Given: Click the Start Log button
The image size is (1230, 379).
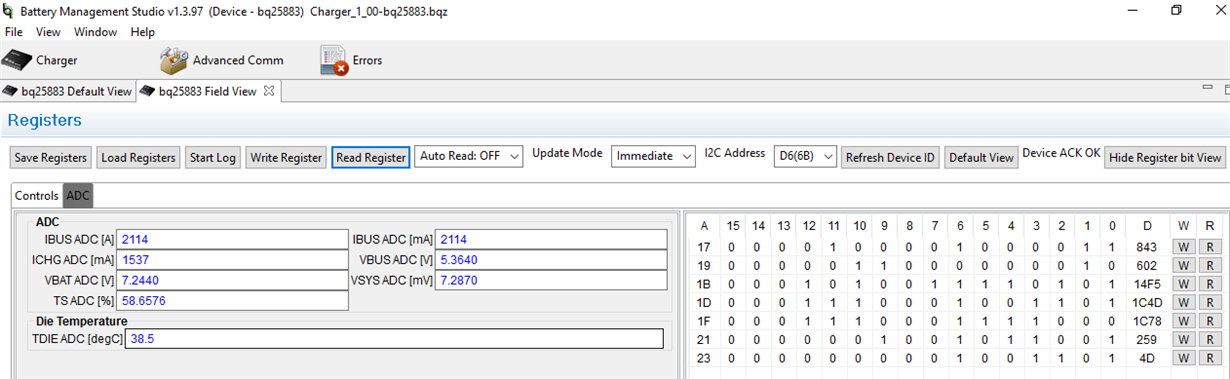Looking at the screenshot, I should 213,157.
